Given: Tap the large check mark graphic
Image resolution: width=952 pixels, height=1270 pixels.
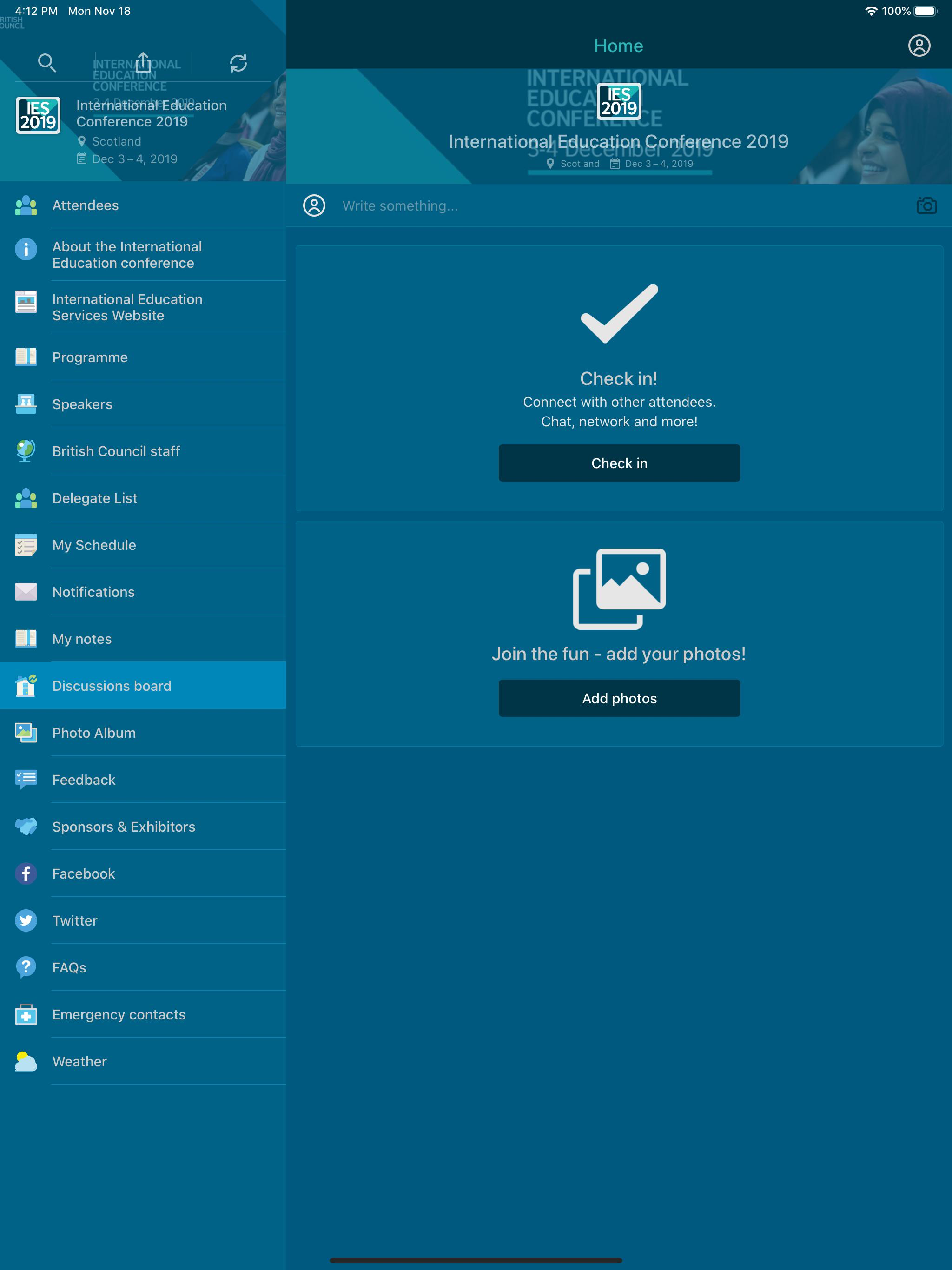Looking at the screenshot, I should (x=619, y=313).
